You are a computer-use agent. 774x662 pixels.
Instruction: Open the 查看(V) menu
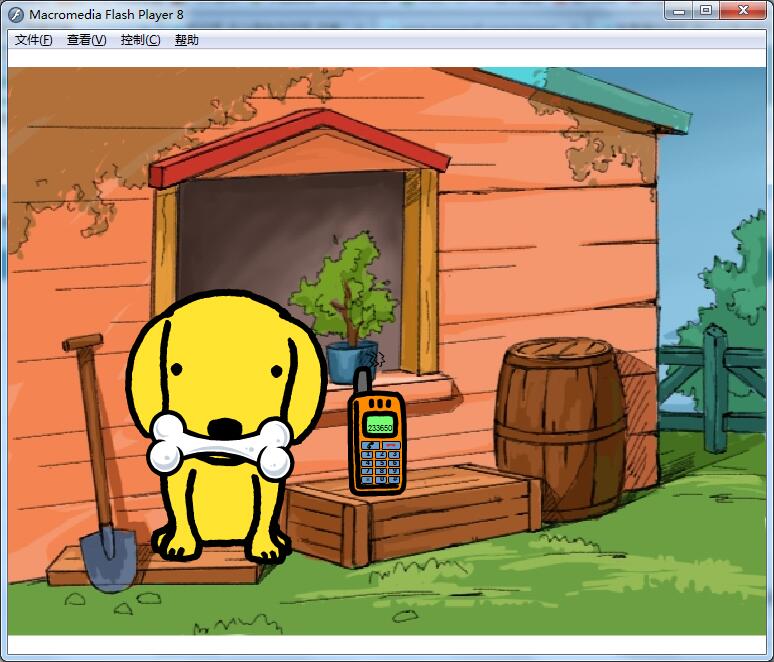click(86, 40)
